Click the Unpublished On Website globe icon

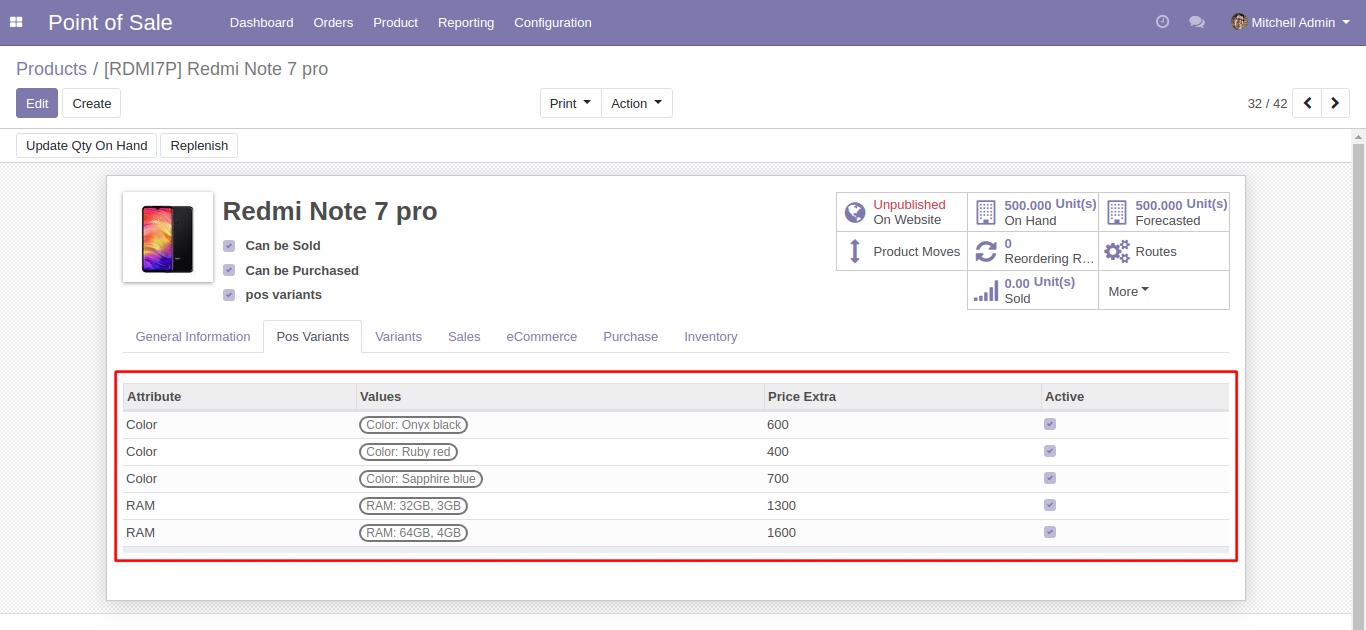click(x=855, y=212)
